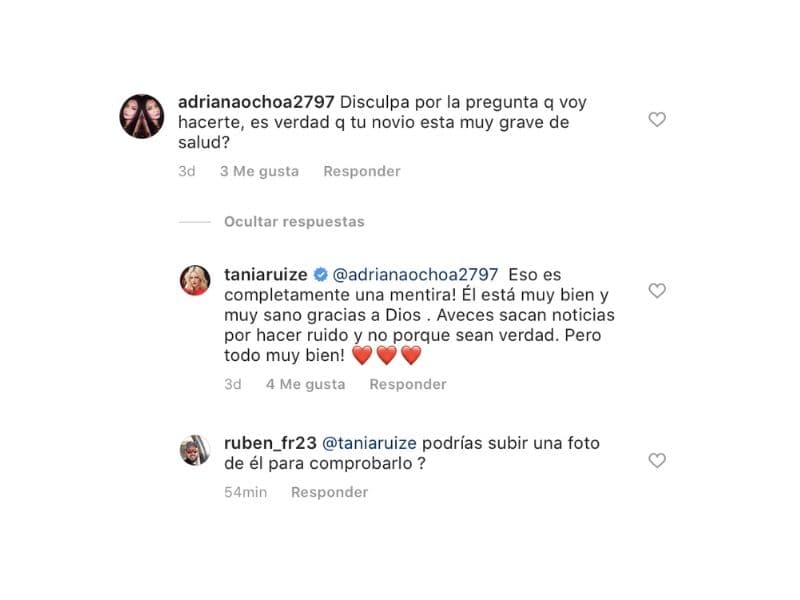View the 3 Me gusta likes list
The height and width of the screenshot is (600, 800).
click(259, 171)
